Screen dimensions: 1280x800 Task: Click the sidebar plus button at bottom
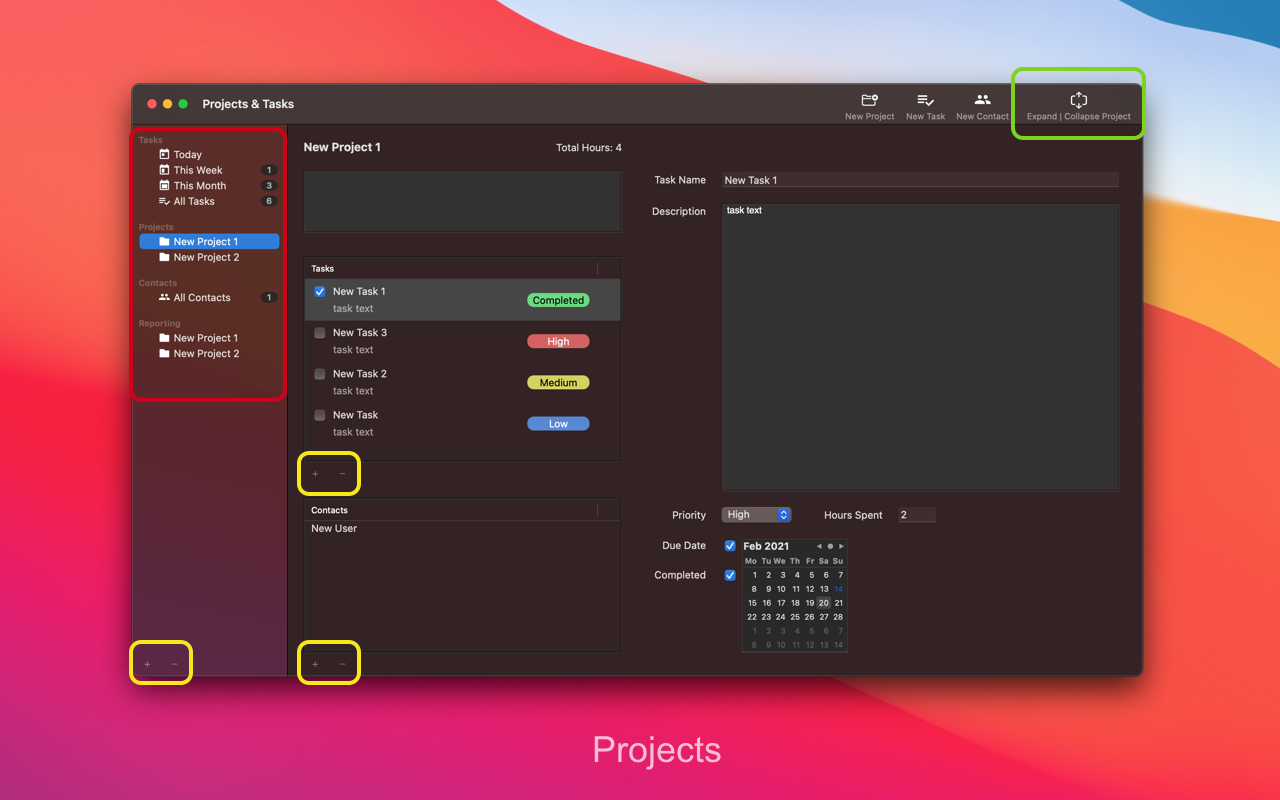(x=147, y=664)
